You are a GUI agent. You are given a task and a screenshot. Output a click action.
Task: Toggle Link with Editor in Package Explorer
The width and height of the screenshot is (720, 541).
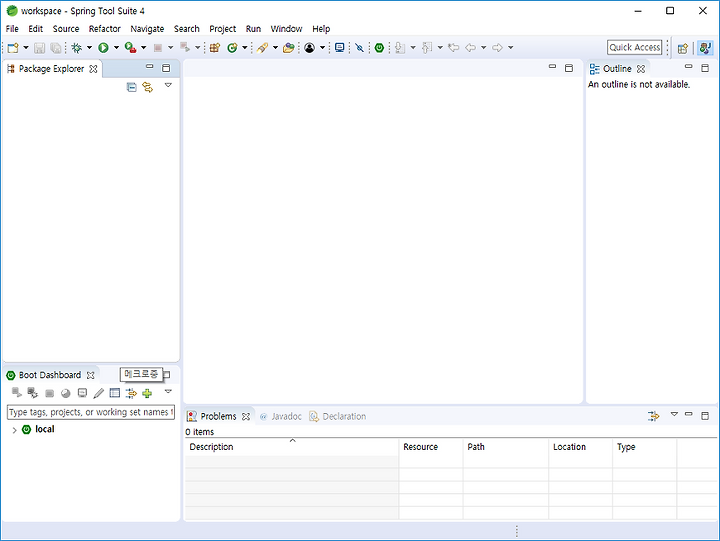pos(147,87)
